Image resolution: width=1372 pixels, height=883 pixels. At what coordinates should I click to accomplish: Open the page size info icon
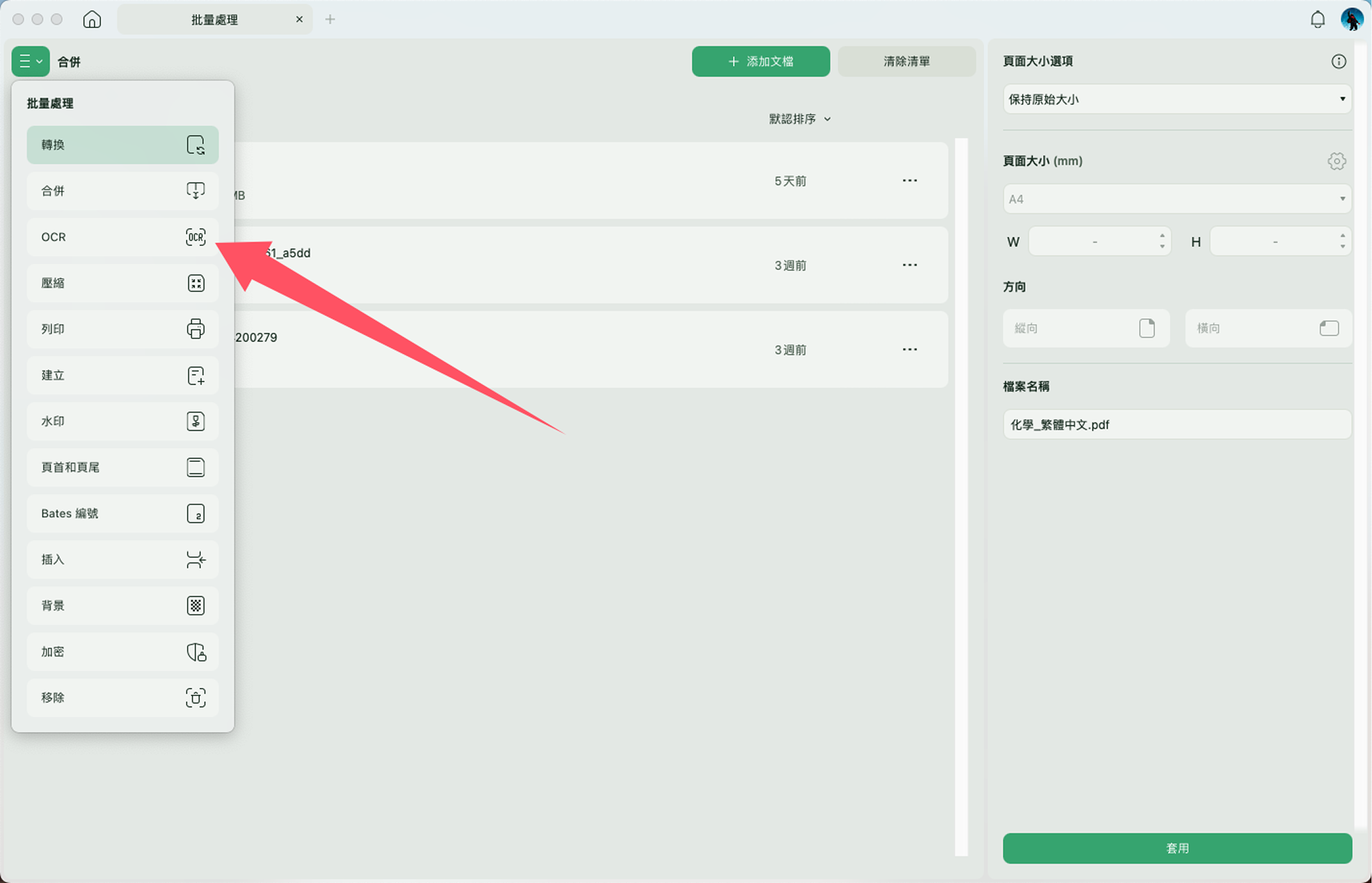(x=1338, y=61)
